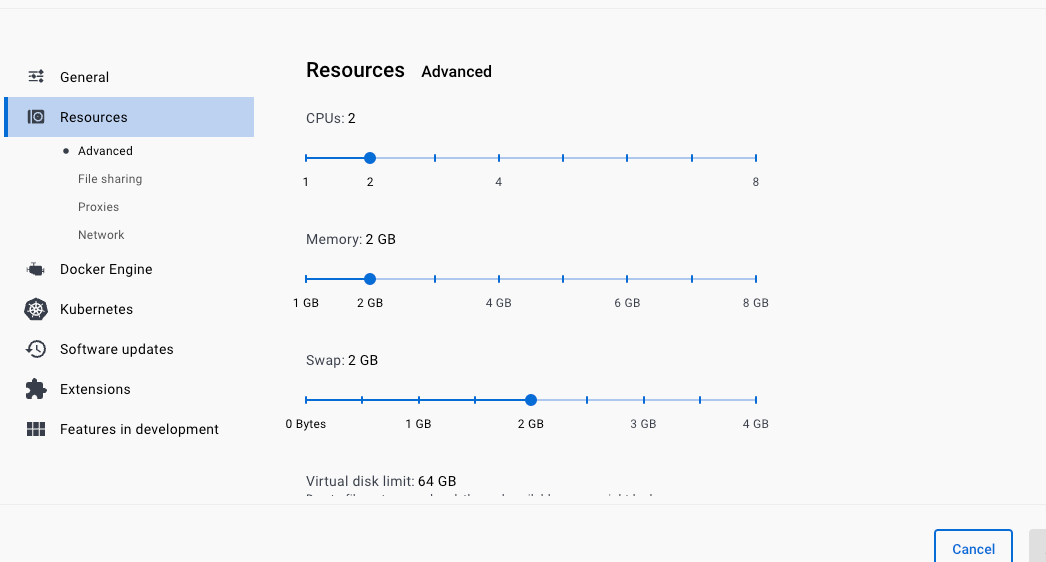Click the Kubernetes helm wheel icon
The image size is (1046, 562).
pyautogui.click(x=36, y=309)
